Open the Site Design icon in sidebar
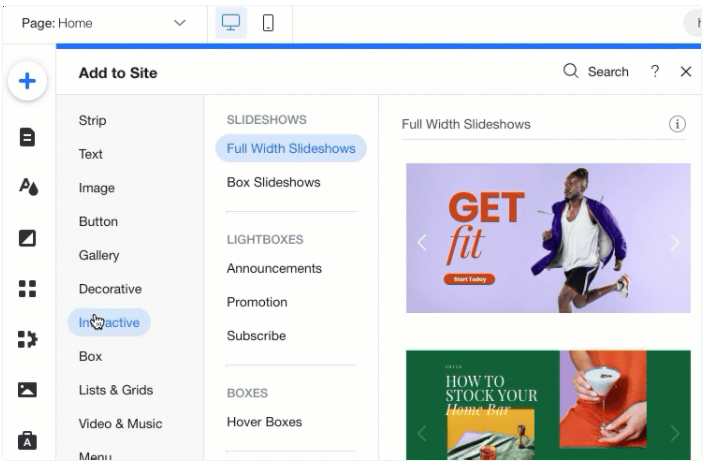704x468 pixels. (x=28, y=187)
